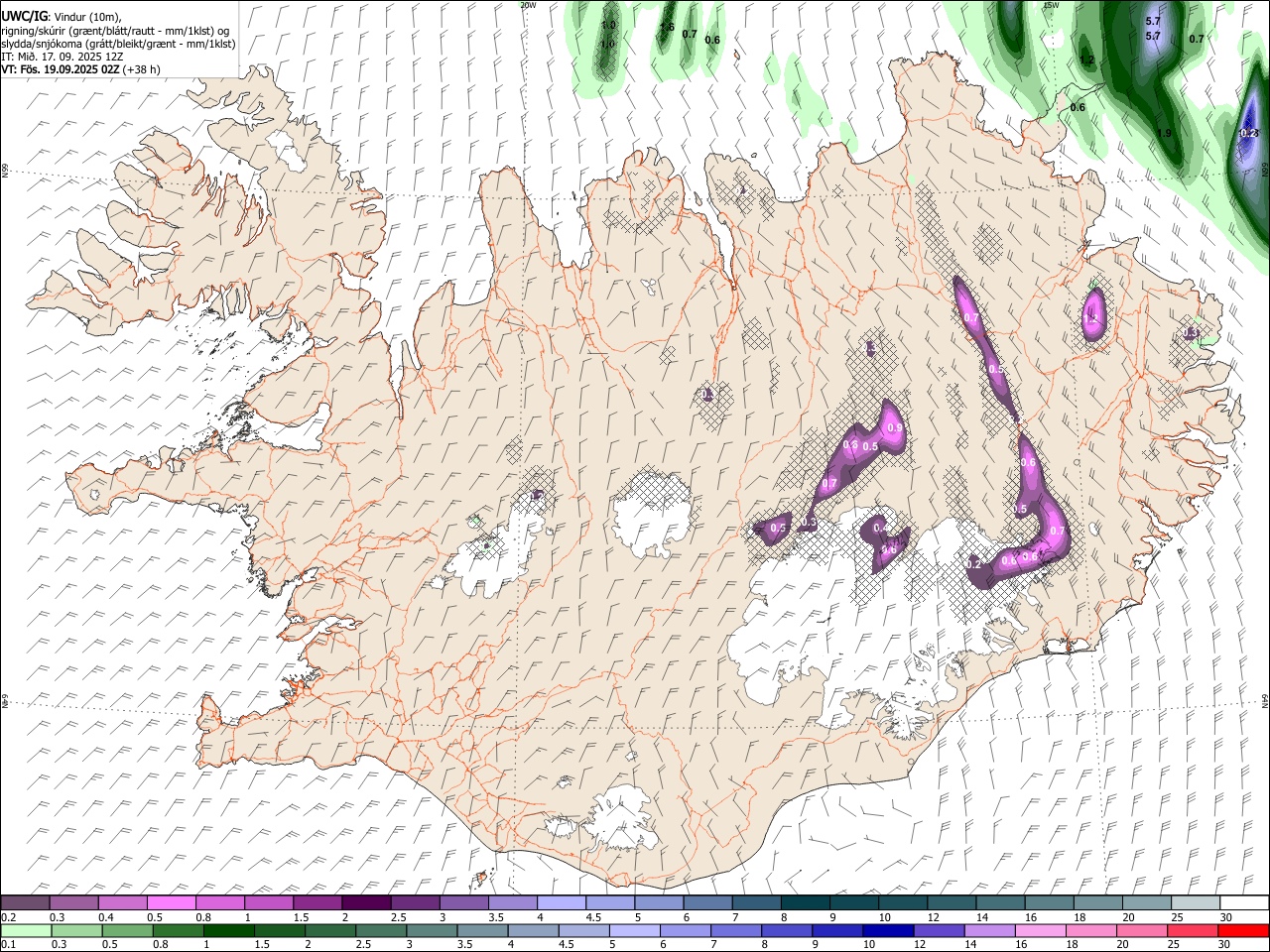This screenshot has width=1270, height=952.
Task: Click the bright pink upper-legend swatch starting at 0.5
Action: point(172,903)
